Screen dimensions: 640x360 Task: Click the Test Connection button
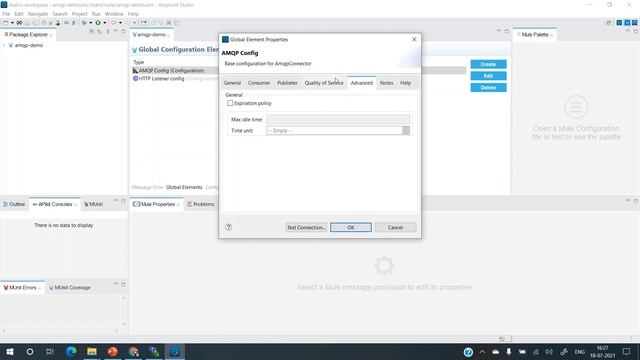[306, 227]
